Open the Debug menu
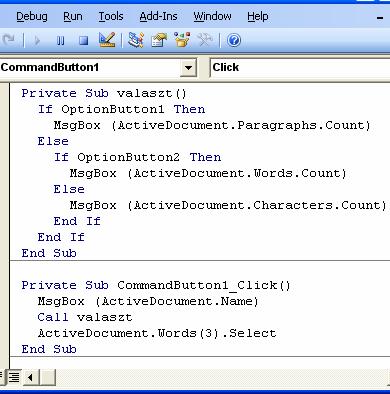This screenshot has width=390, height=394. point(32,16)
